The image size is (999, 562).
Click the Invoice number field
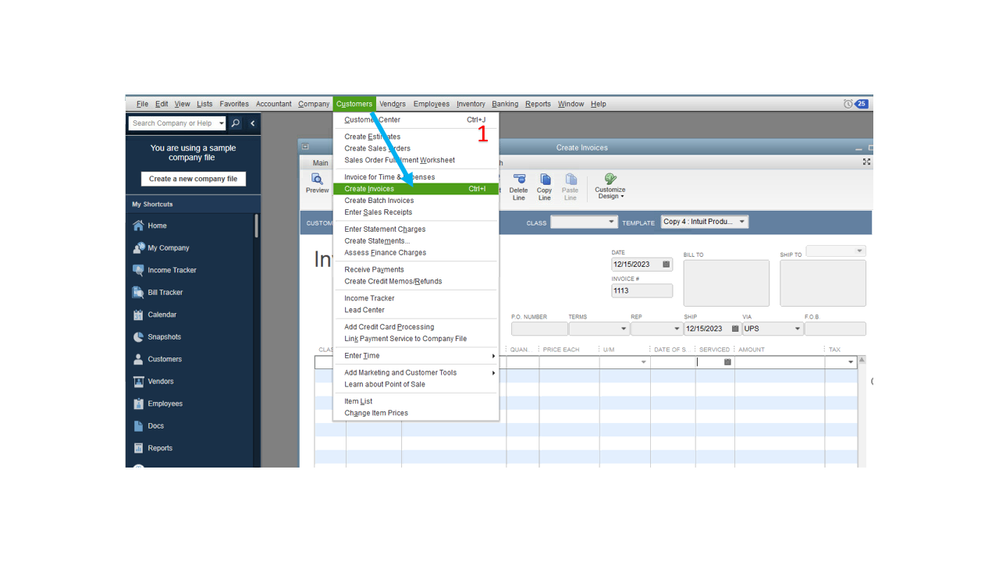click(642, 291)
